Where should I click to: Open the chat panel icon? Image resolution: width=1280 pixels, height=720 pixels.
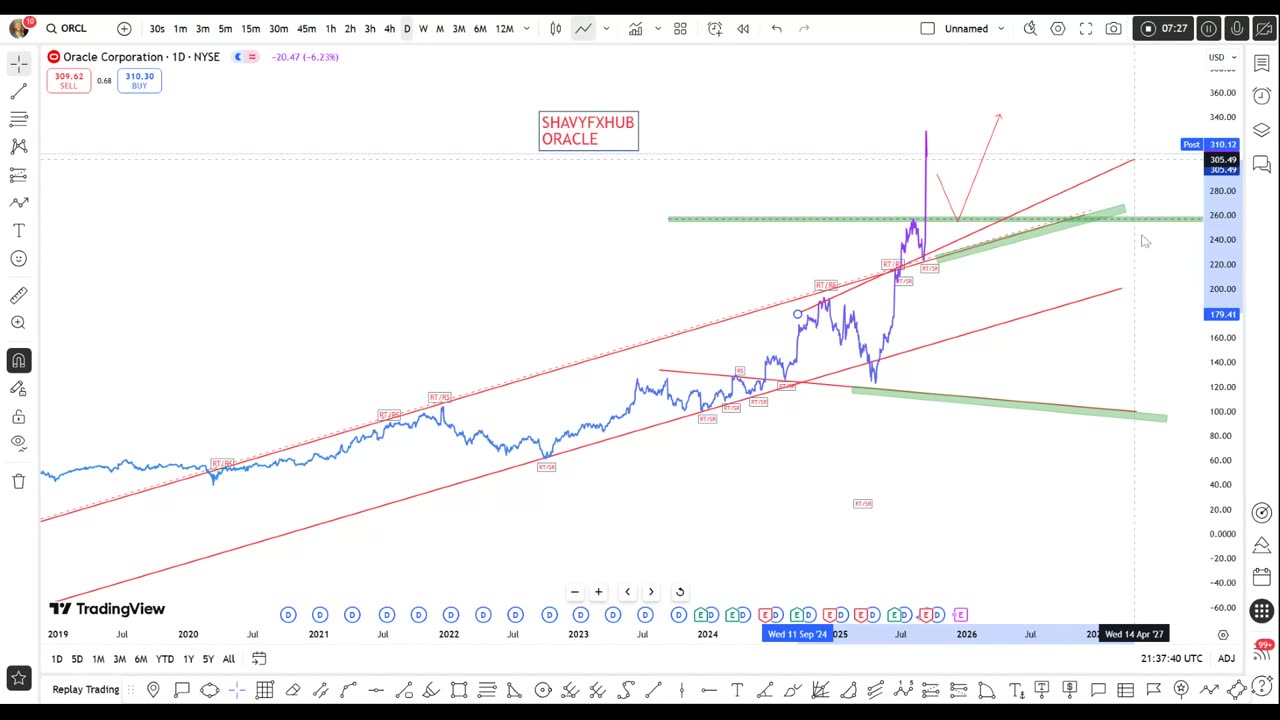tap(1262, 163)
